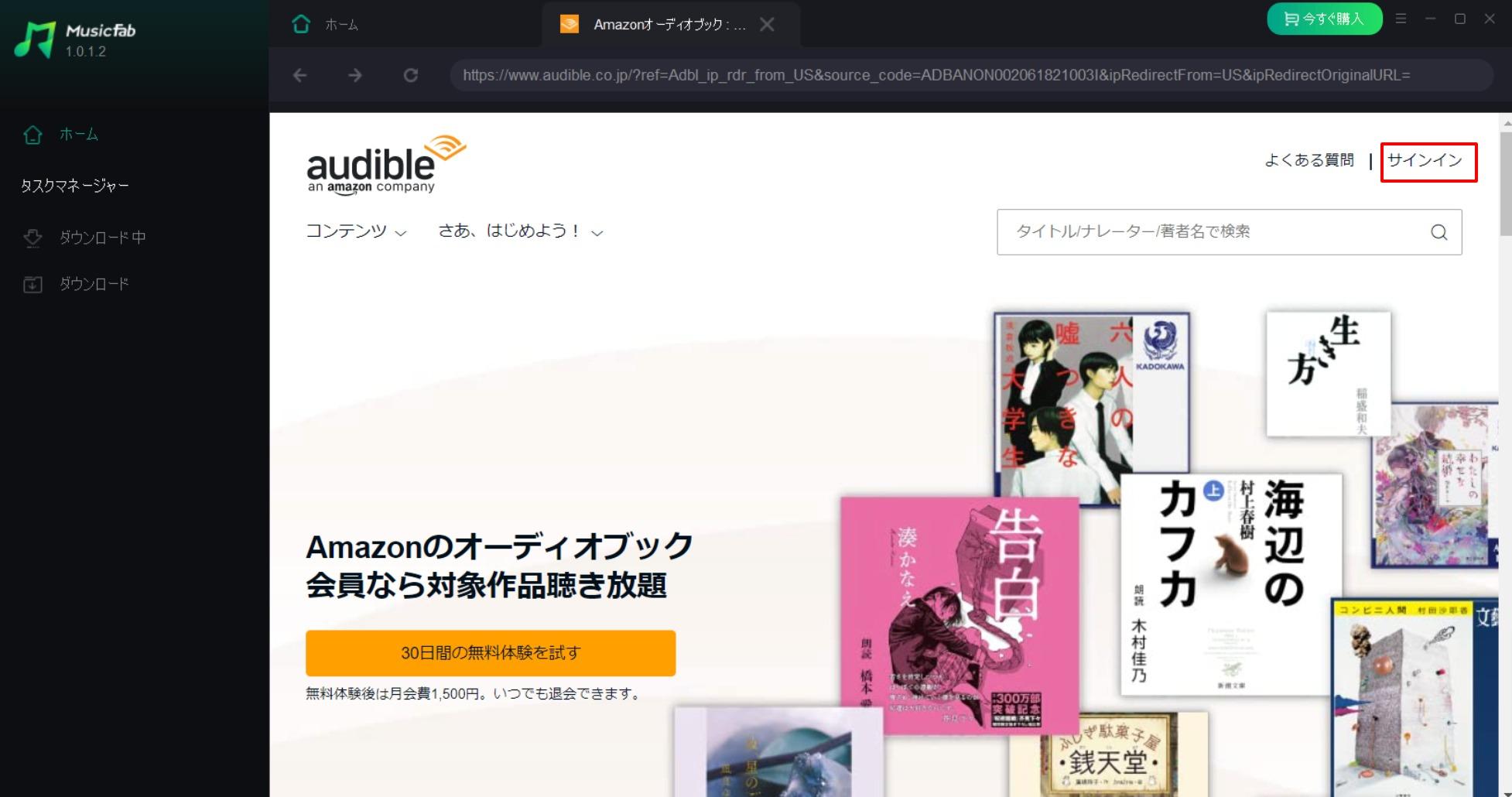Screen dimensions: 1512x797
Task: Click the audible logo on the page
Action: point(386,164)
